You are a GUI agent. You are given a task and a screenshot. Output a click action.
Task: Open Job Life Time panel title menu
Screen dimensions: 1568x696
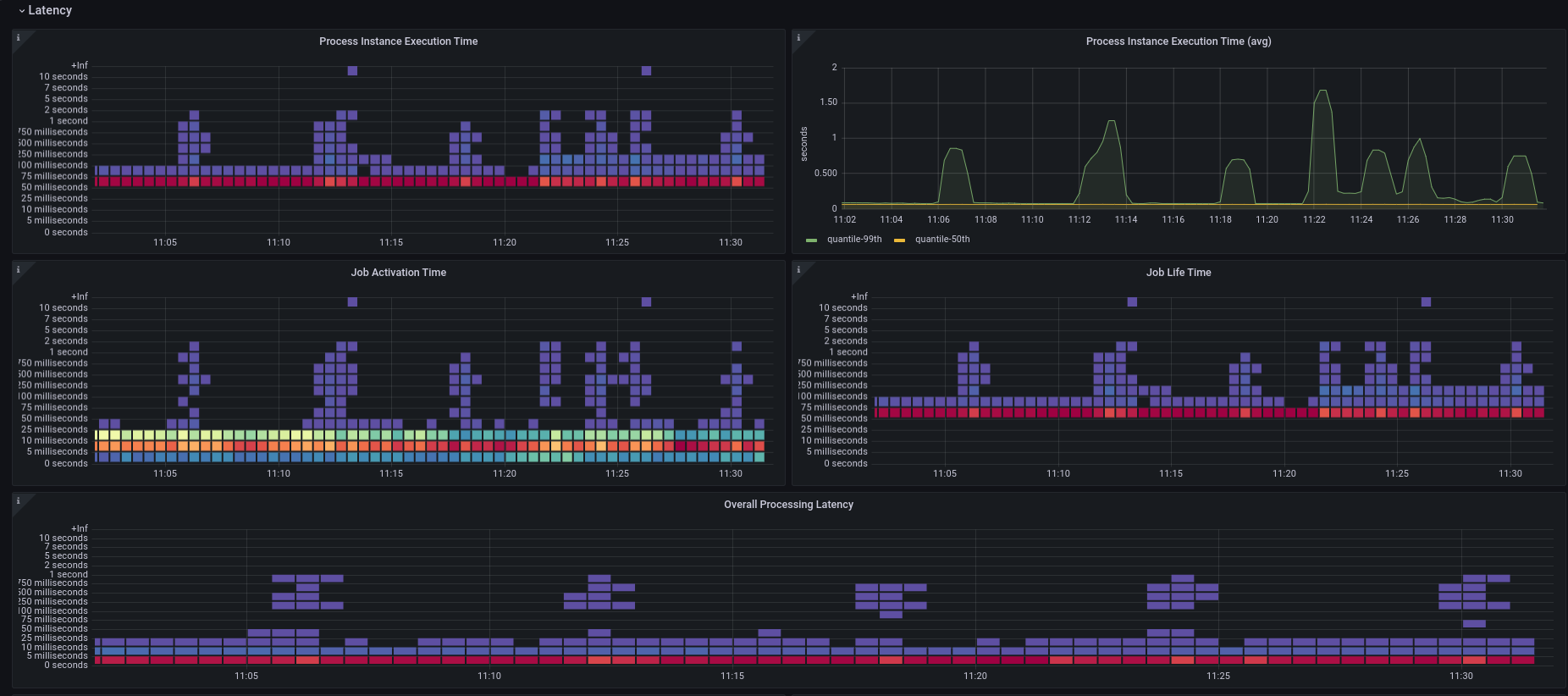point(1179,273)
